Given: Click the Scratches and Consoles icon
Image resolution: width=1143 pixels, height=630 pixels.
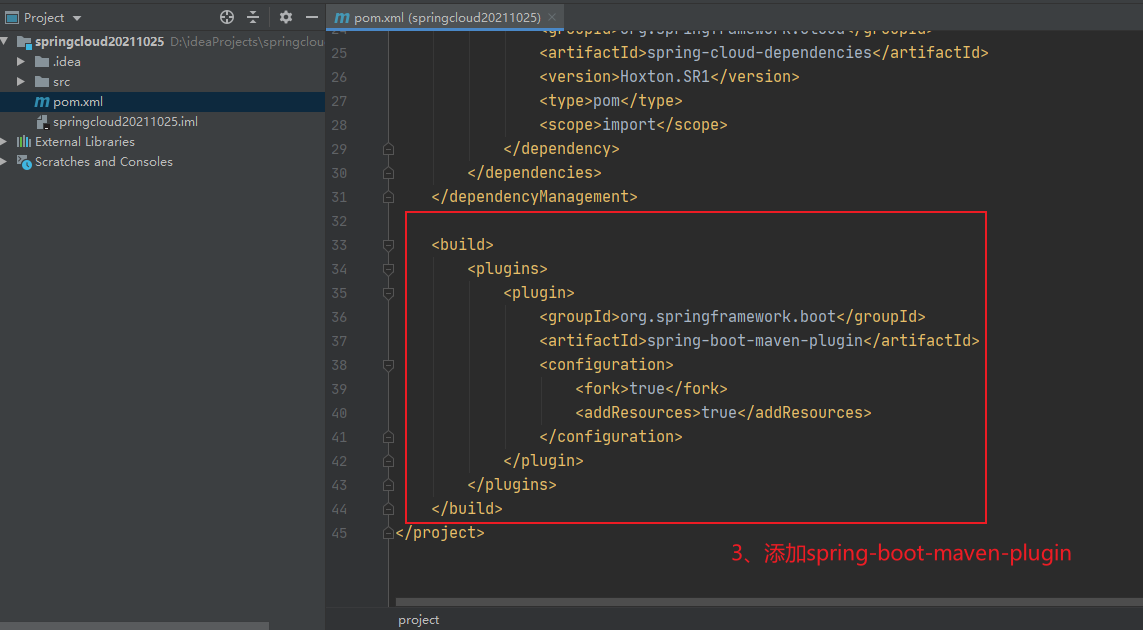Looking at the screenshot, I should click(24, 162).
